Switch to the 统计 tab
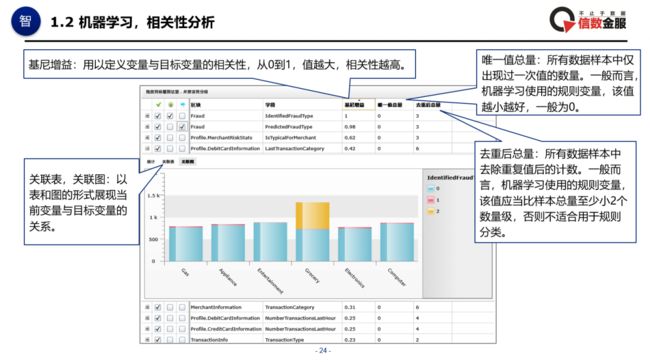Viewport: 650px width, 362px height. point(151,162)
